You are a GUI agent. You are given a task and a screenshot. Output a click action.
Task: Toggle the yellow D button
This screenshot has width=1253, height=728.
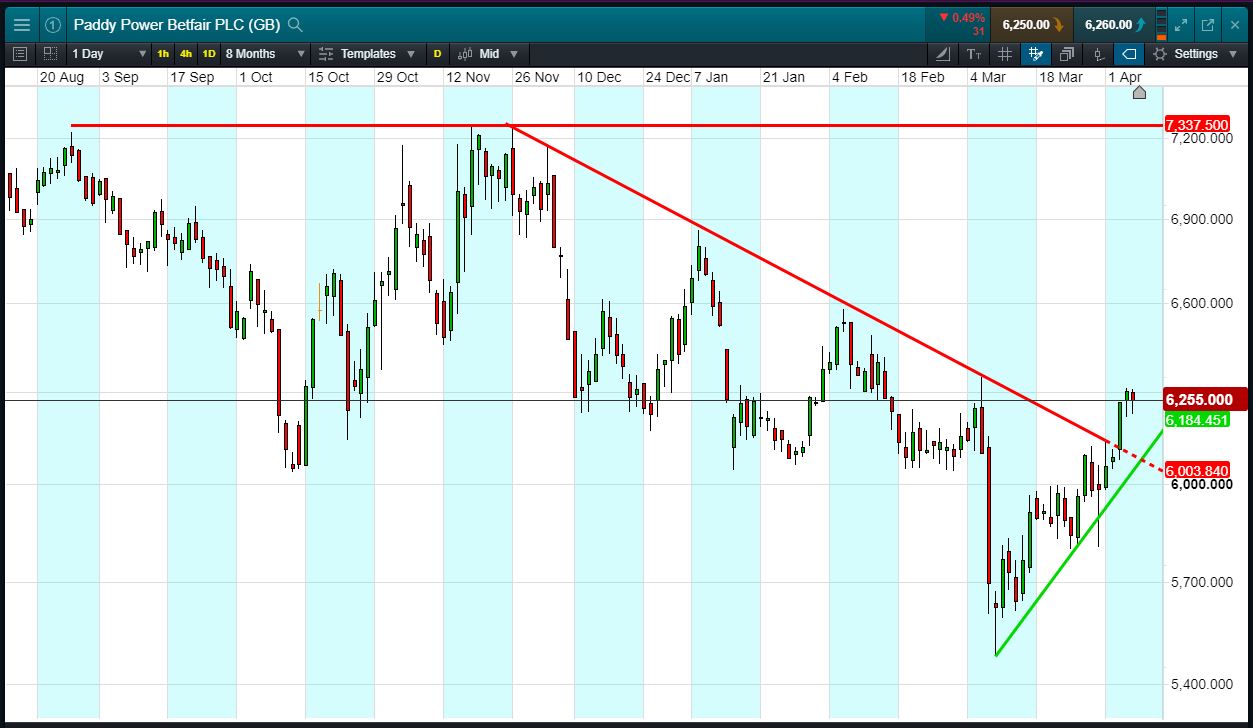pyautogui.click(x=437, y=54)
